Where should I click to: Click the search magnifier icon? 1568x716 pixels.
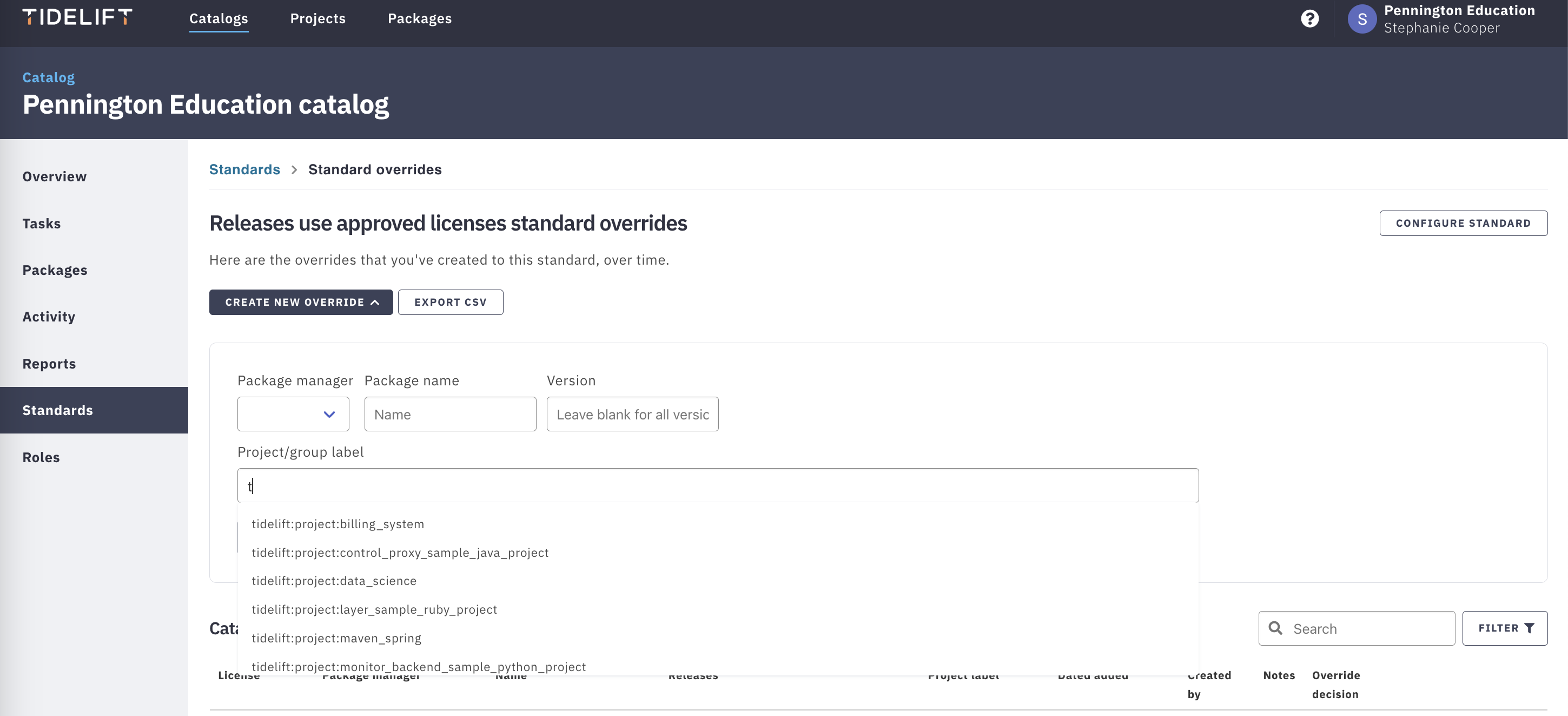pos(1275,628)
